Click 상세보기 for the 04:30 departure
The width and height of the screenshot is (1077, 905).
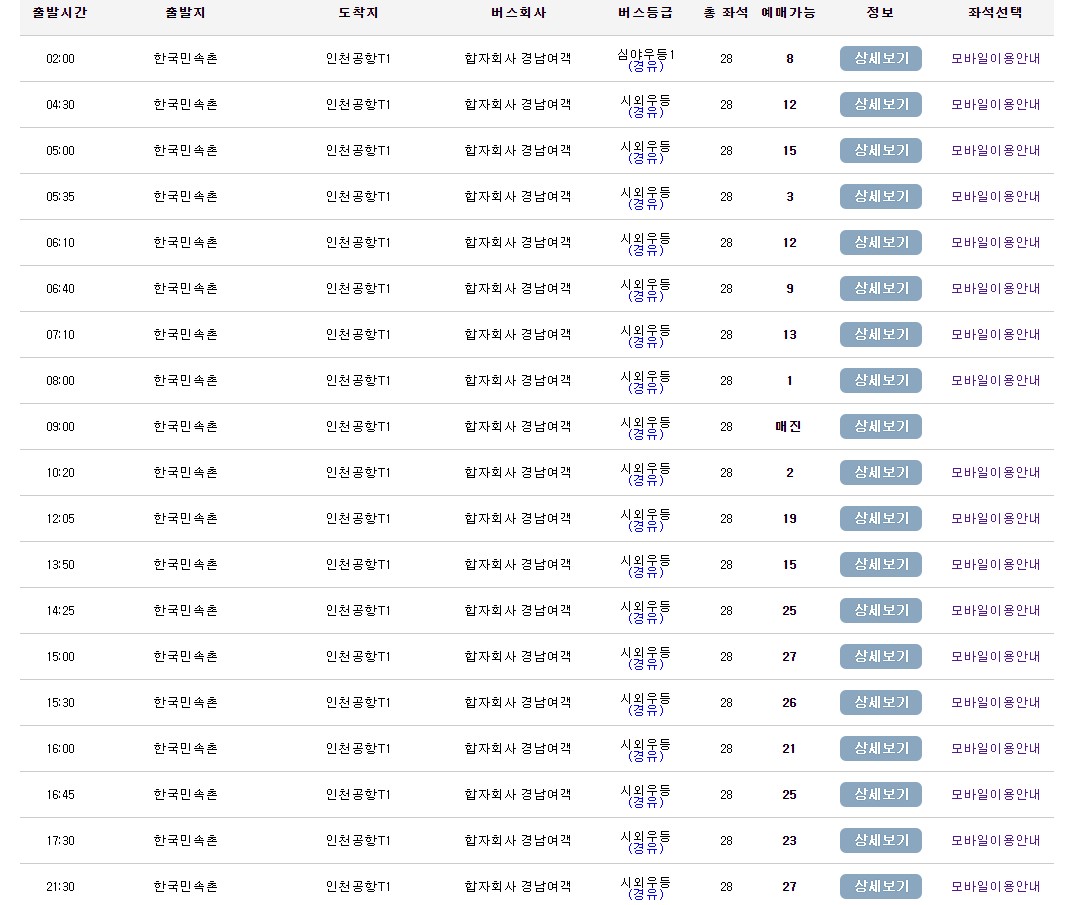[880, 104]
